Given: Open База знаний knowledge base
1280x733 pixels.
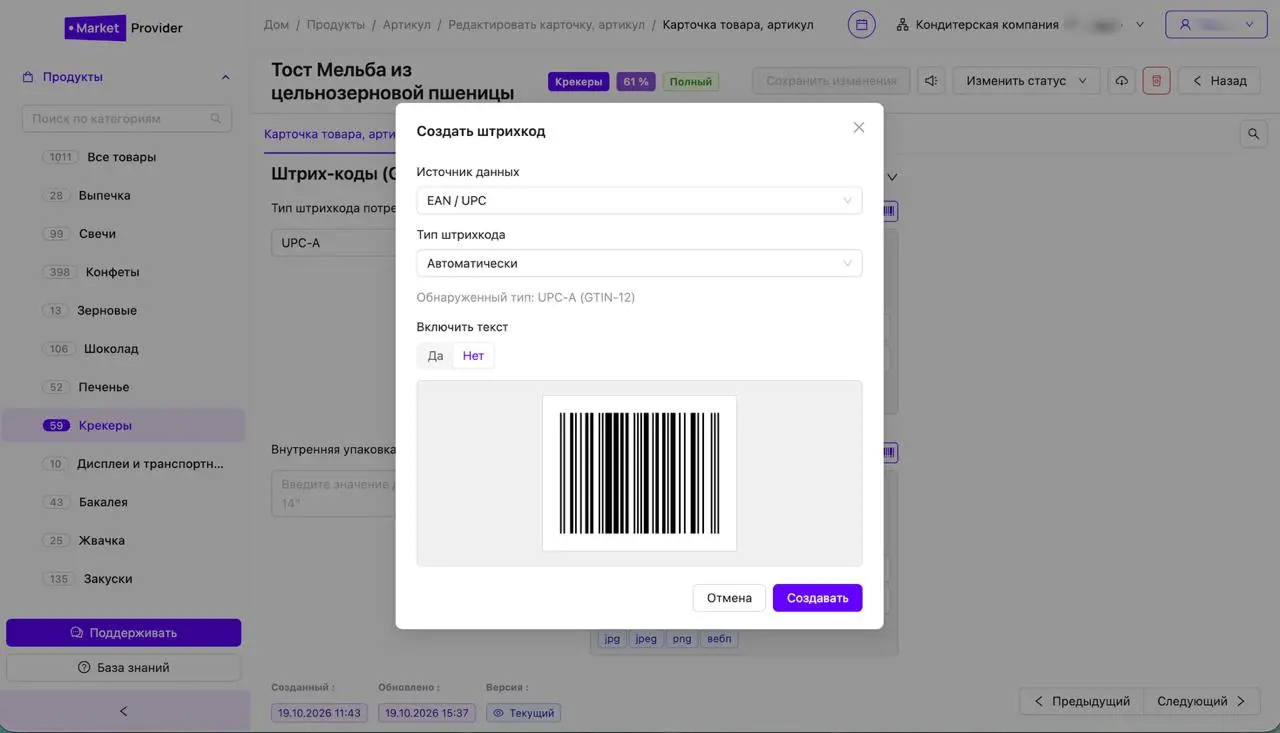Looking at the screenshot, I should 123,667.
